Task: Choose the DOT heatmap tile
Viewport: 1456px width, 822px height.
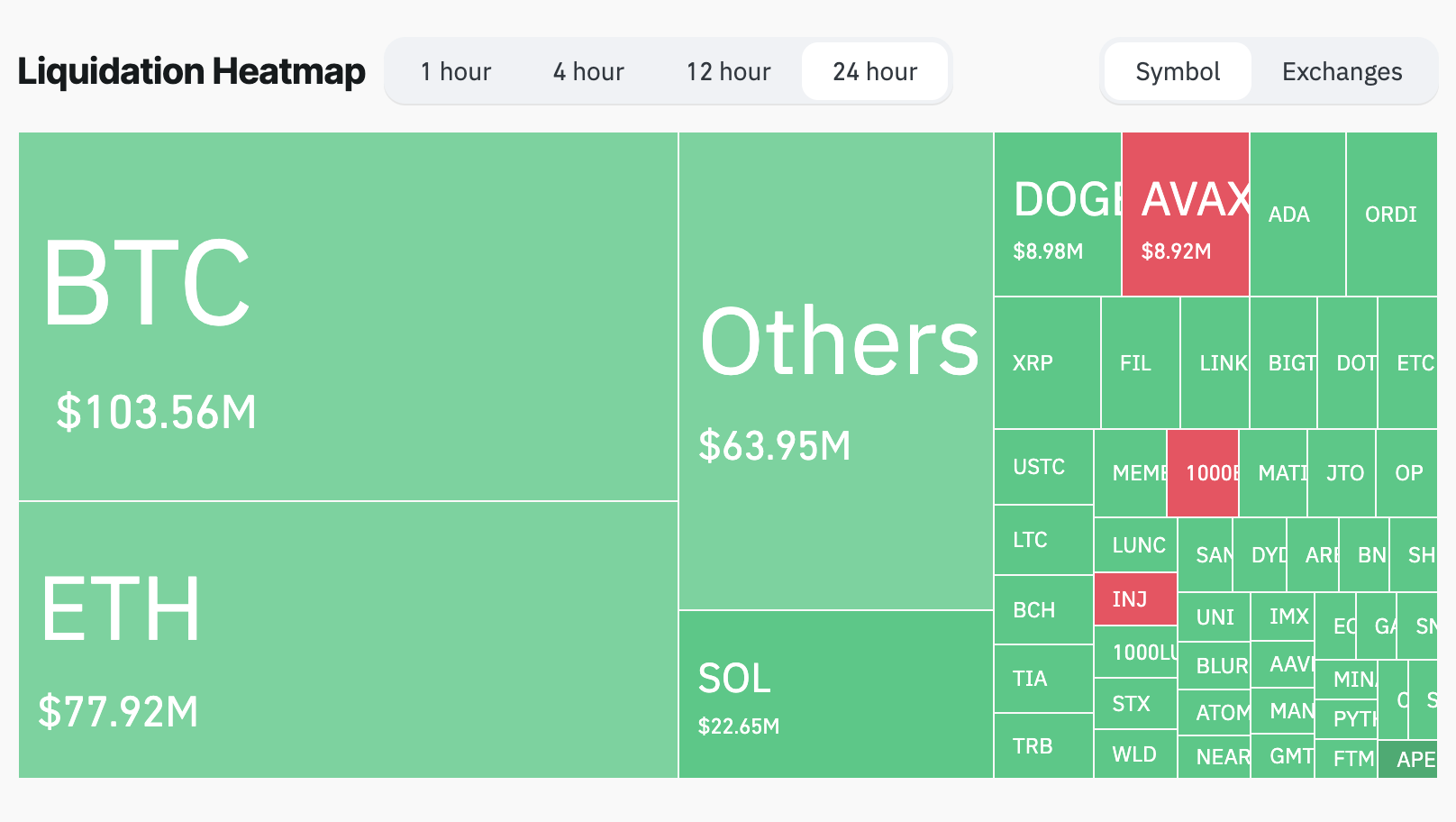Action: pos(1348,363)
